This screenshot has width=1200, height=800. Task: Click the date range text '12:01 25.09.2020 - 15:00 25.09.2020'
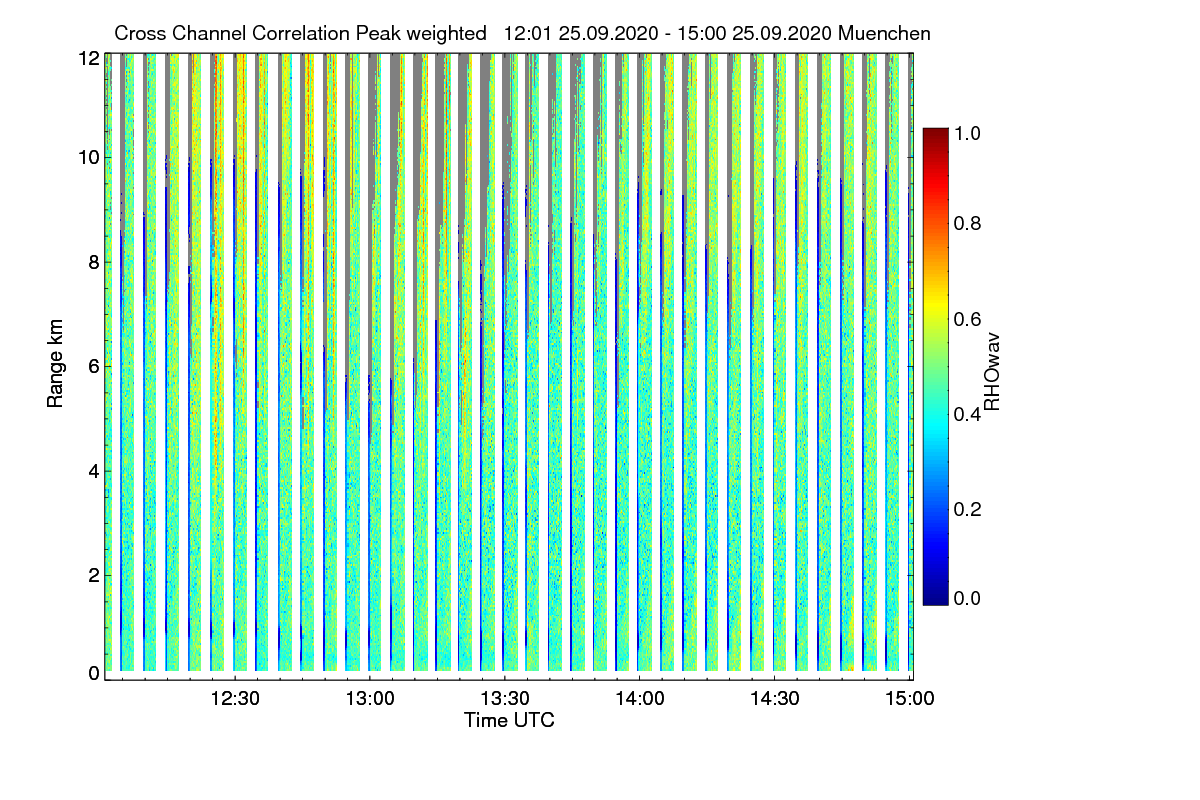[x=669, y=33]
